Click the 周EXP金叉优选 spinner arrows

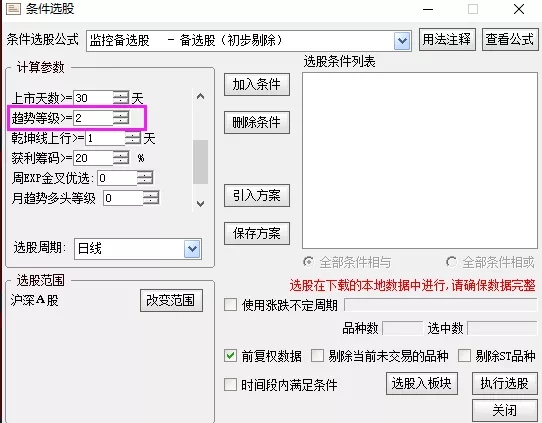pos(145,178)
